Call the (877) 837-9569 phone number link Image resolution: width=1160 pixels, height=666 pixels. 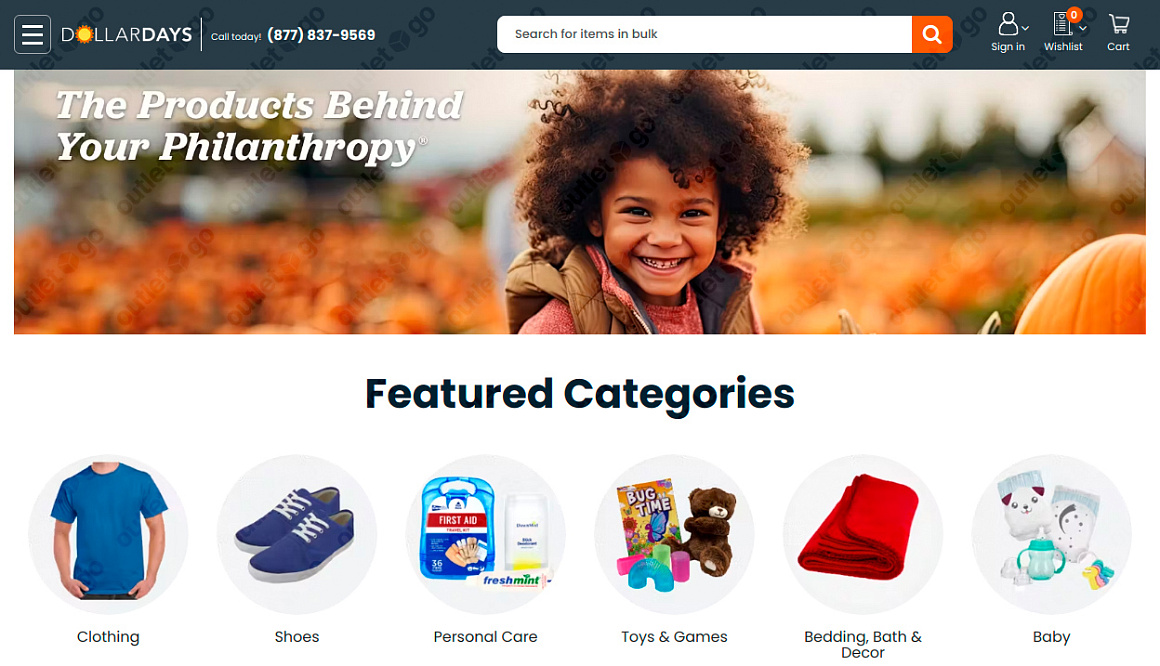coord(321,35)
